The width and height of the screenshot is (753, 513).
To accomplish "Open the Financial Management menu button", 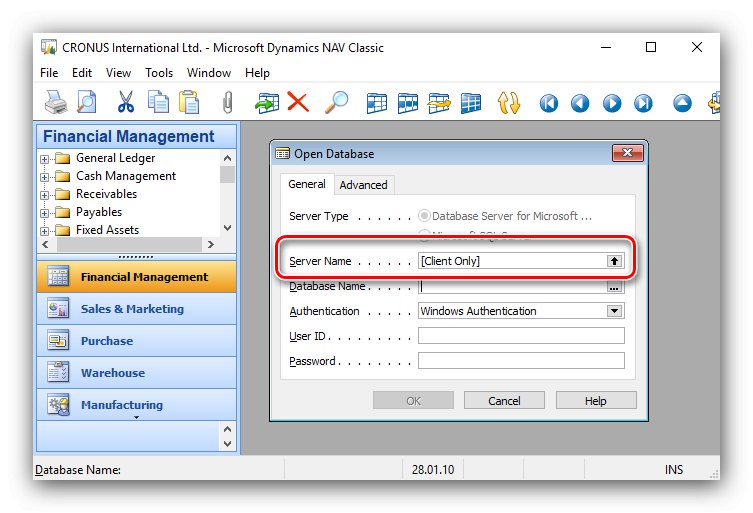I will point(136,277).
